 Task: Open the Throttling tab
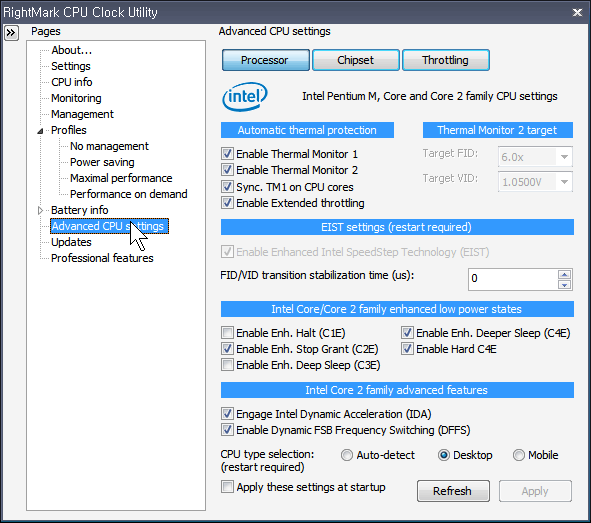tap(446, 60)
